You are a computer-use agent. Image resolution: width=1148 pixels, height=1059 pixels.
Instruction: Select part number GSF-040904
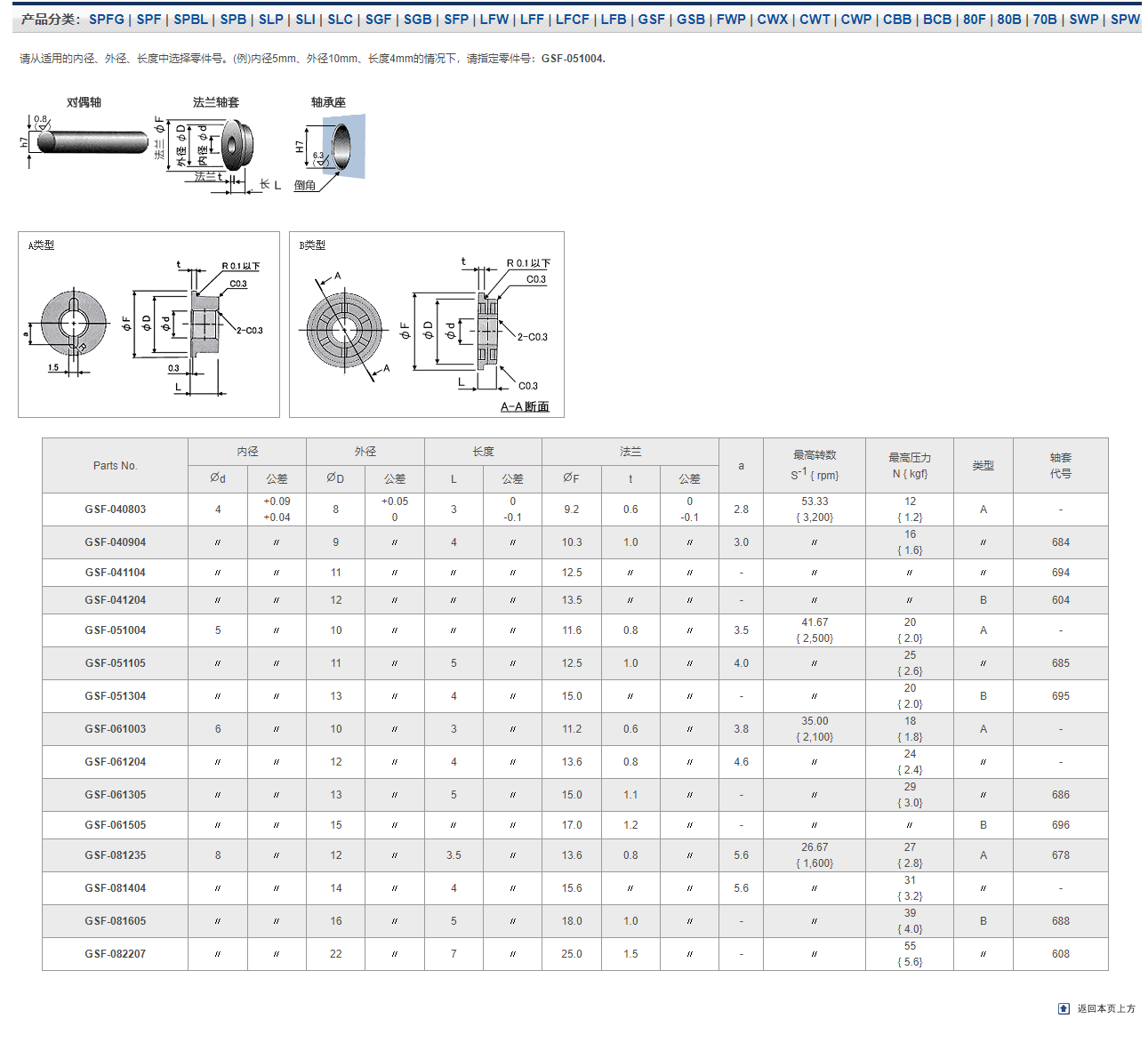point(116,542)
